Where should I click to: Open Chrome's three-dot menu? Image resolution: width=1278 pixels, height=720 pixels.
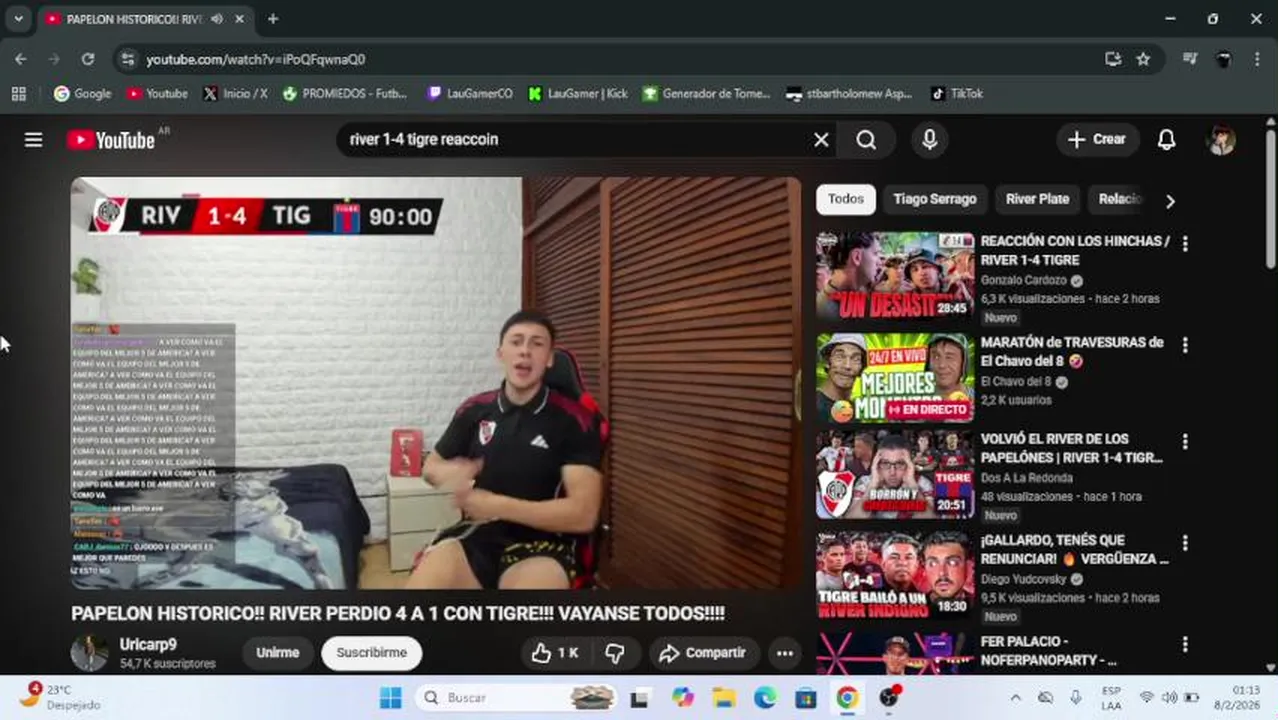point(1257,59)
